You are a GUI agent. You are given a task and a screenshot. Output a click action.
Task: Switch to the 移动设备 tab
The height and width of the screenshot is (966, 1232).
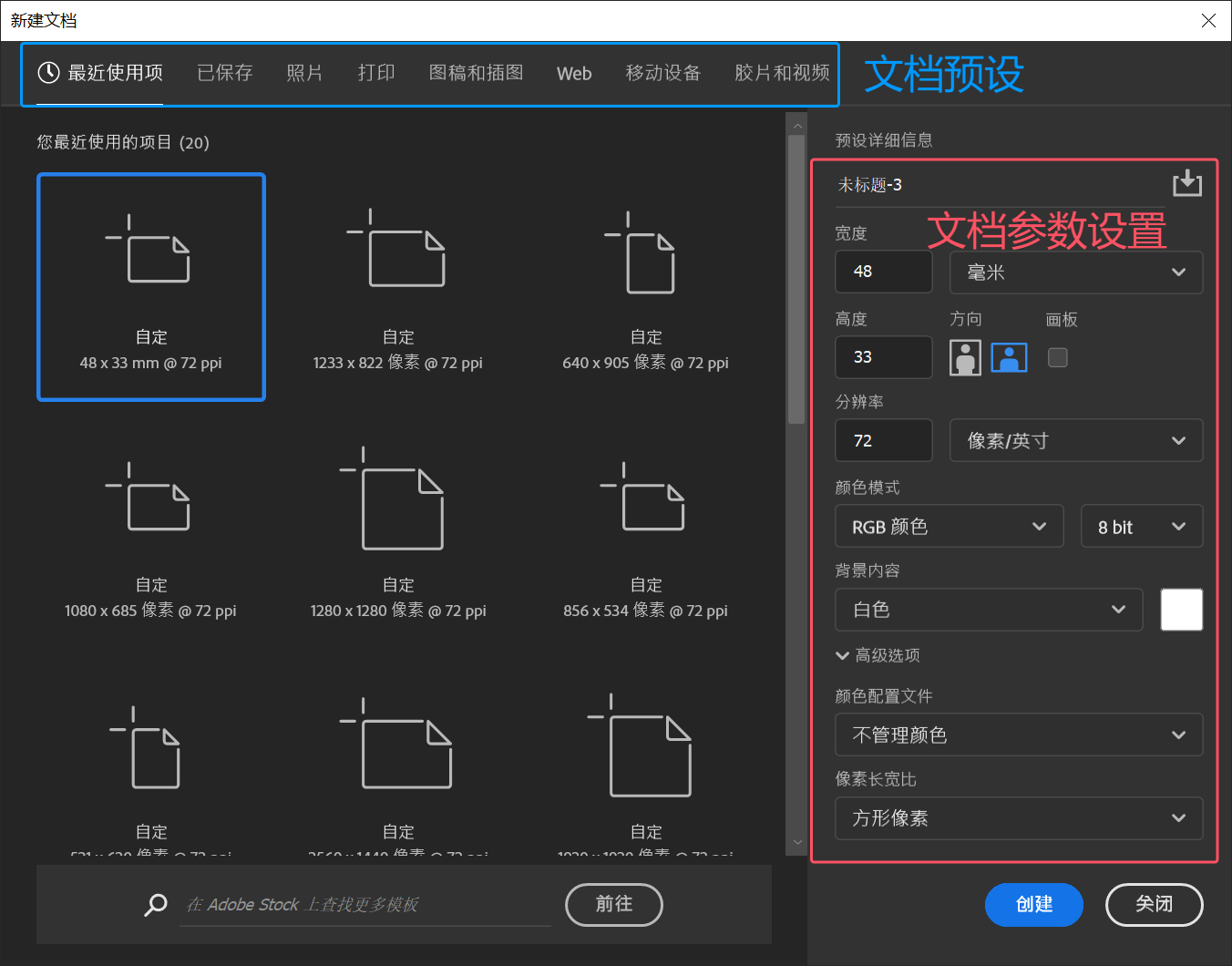[x=663, y=73]
